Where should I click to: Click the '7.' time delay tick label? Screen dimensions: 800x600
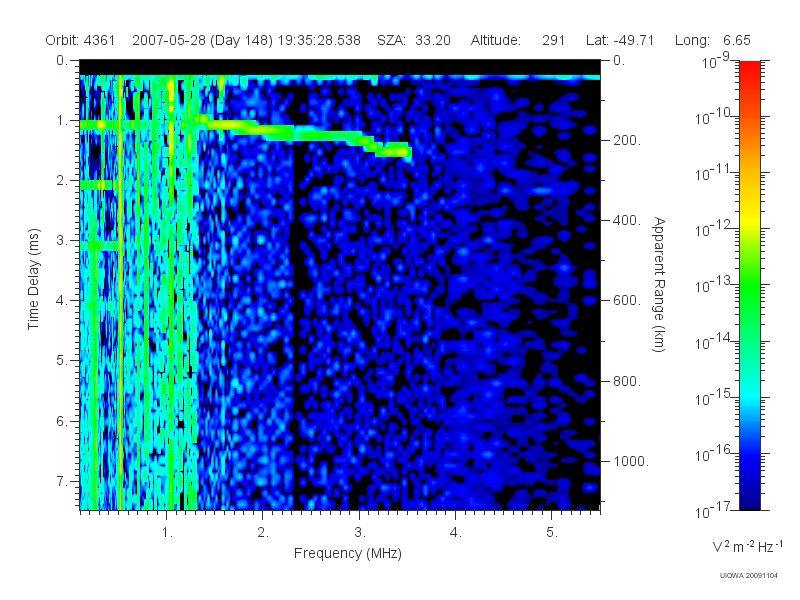62,481
